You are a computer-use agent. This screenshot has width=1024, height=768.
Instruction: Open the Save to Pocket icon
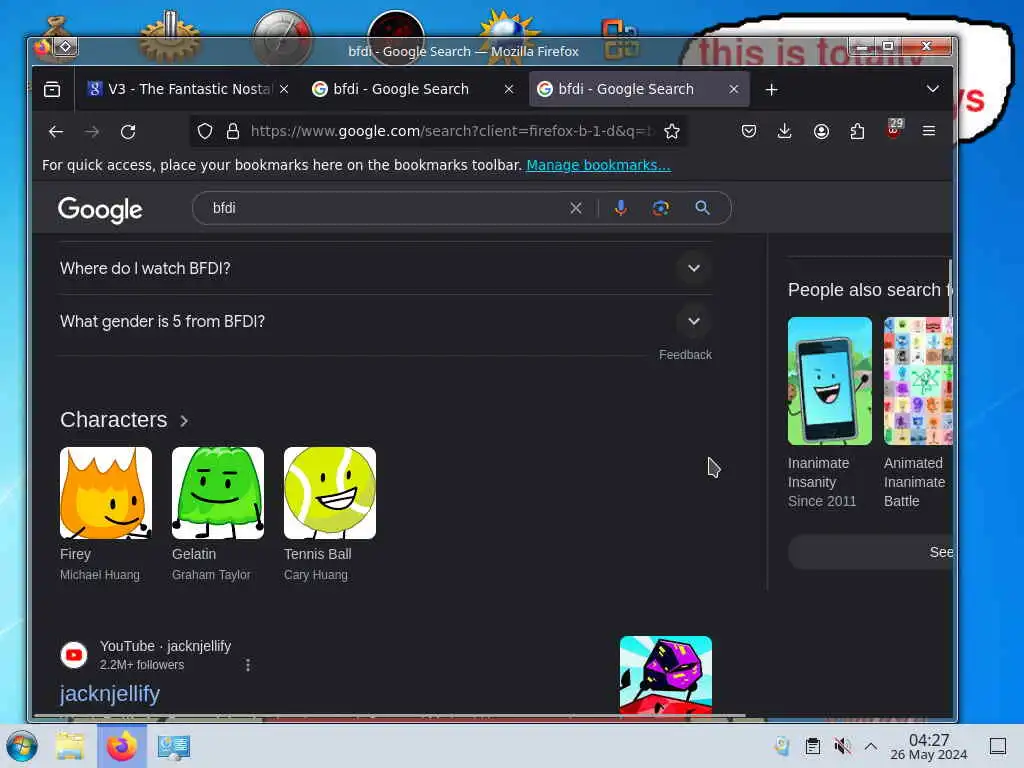click(x=749, y=131)
